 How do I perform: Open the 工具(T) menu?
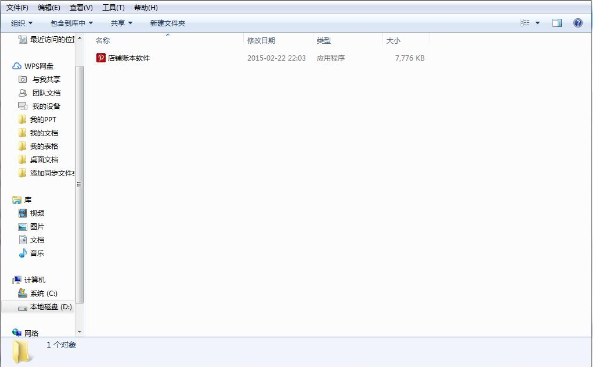point(113,8)
